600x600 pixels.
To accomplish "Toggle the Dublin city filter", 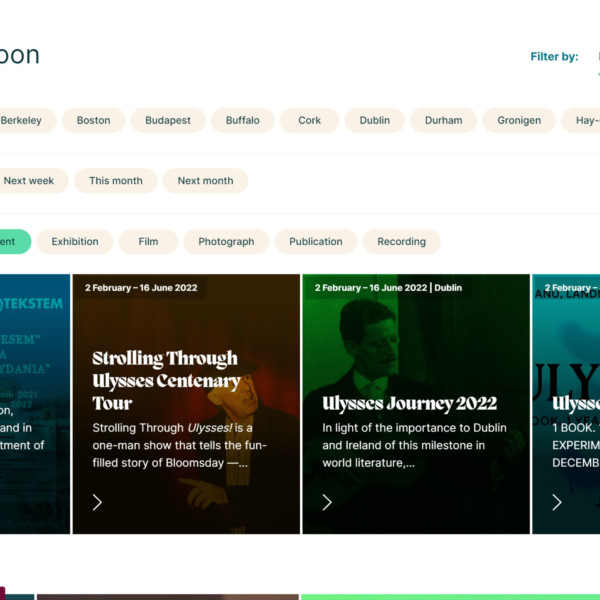I will tap(375, 120).
